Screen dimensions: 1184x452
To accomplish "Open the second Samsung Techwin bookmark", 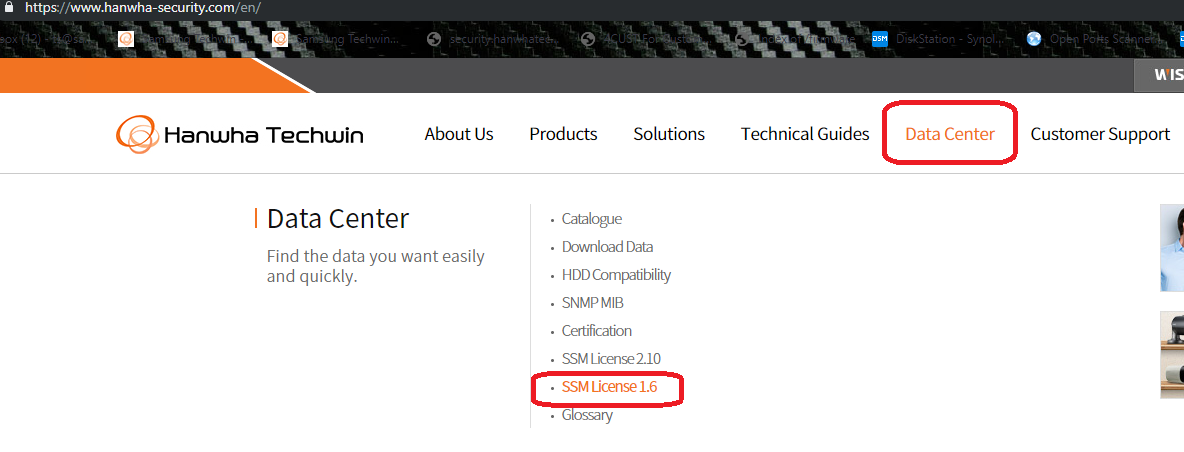I will [x=337, y=39].
